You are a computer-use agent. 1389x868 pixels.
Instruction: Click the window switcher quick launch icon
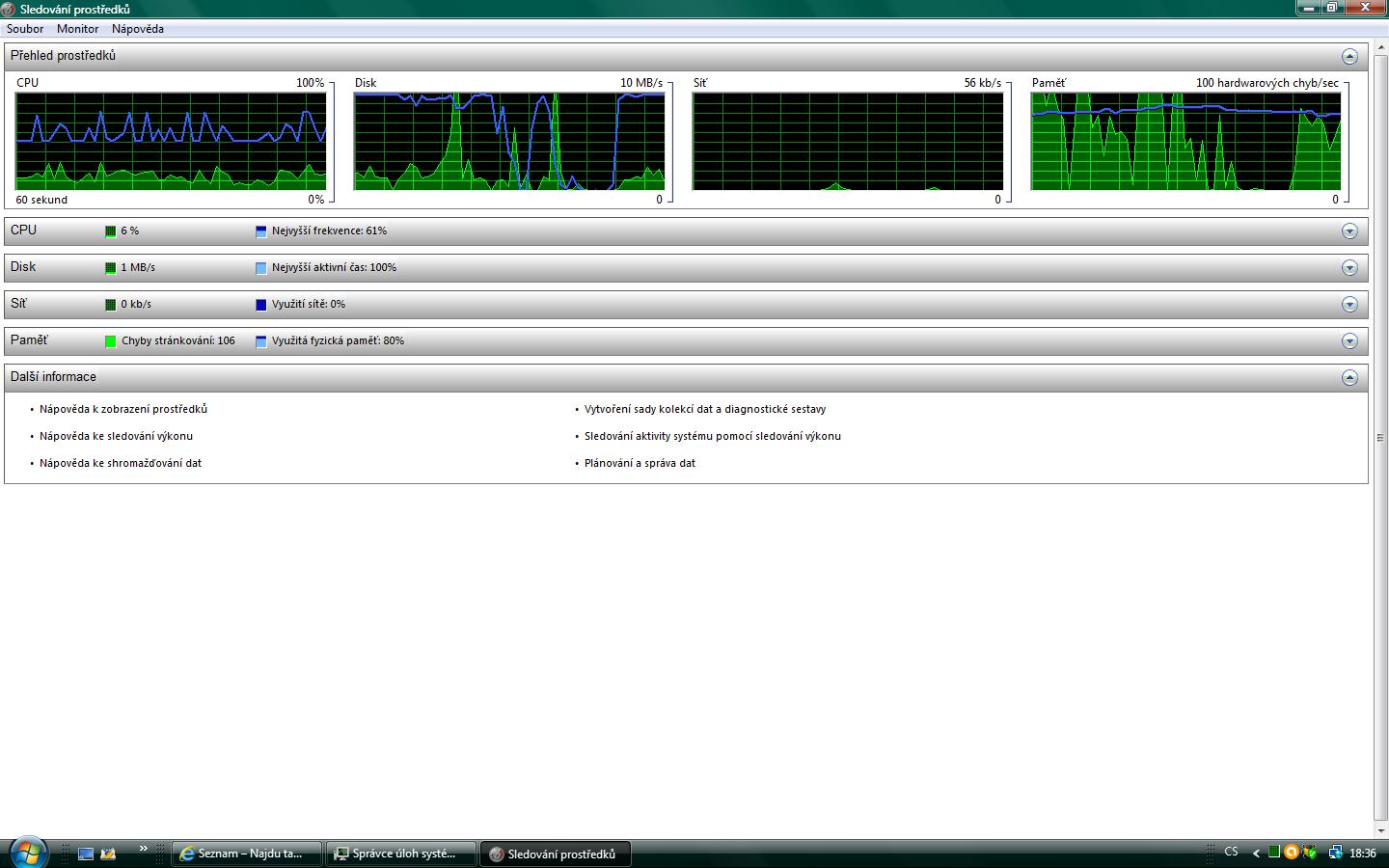[x=108, y=854]
